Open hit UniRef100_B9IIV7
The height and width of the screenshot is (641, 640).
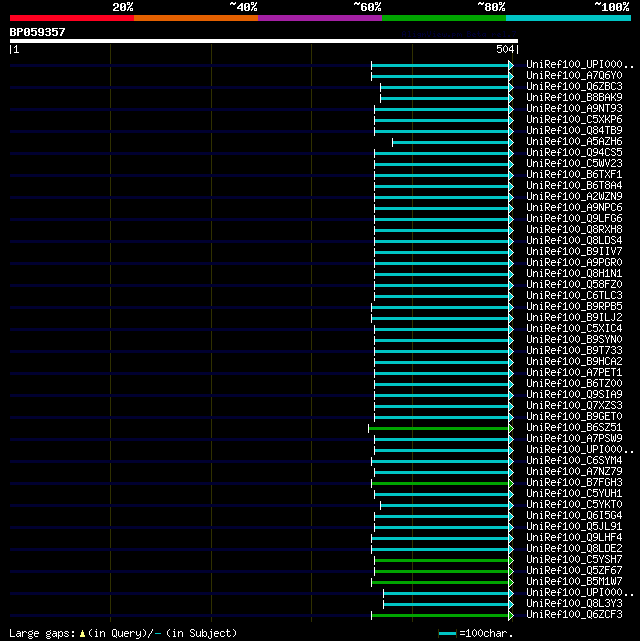574,252
